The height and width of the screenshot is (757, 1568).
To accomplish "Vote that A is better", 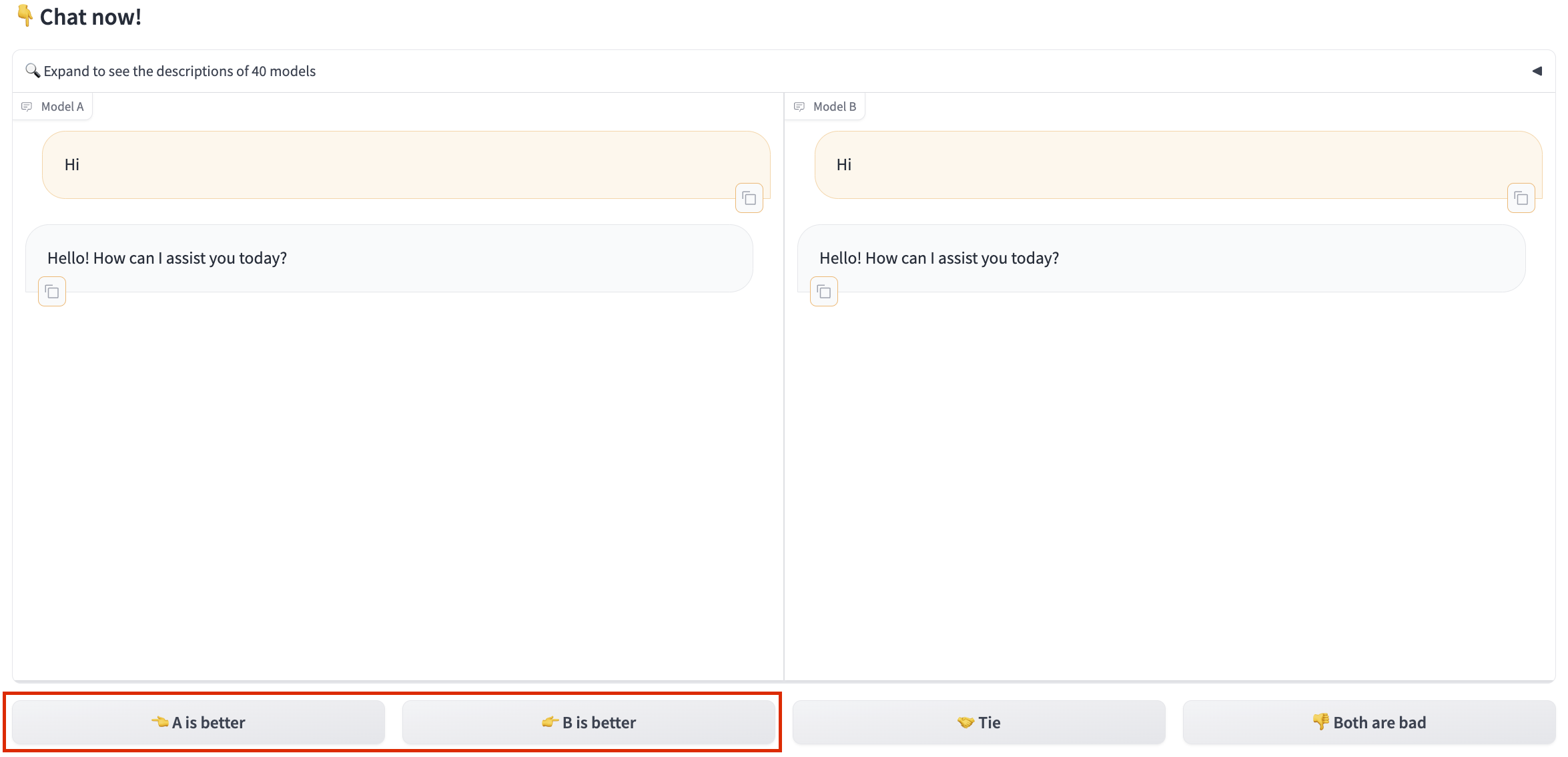I will click(198, 722).
